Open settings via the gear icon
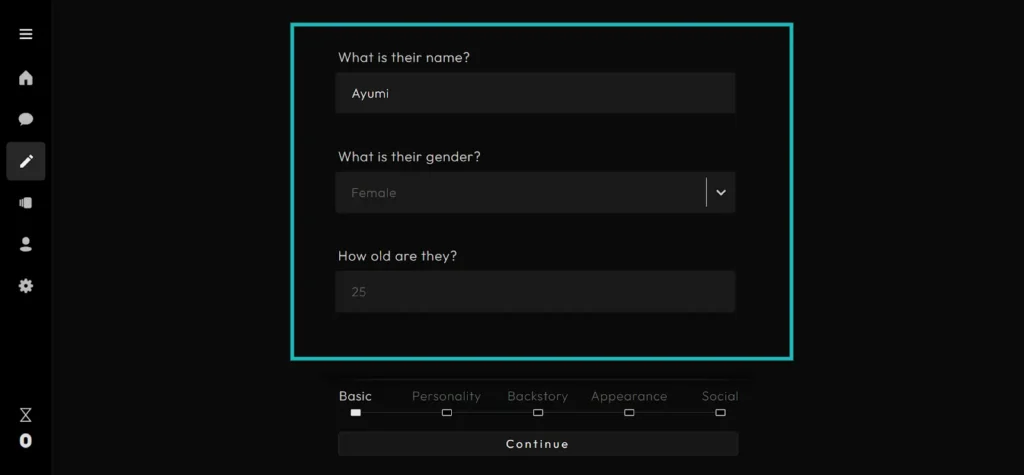The width and height of the screenshot is (1024, 475). pyautogui.click(x=26, y=286)
